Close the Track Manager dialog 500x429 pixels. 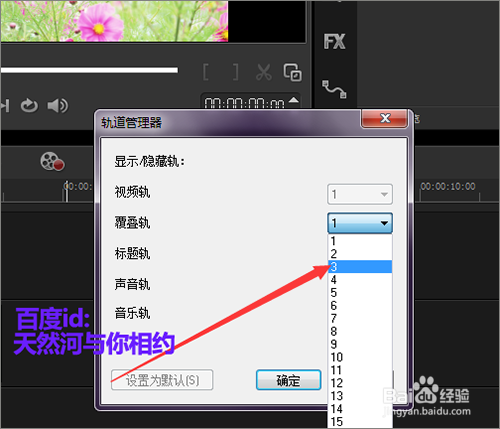[384, 118]
